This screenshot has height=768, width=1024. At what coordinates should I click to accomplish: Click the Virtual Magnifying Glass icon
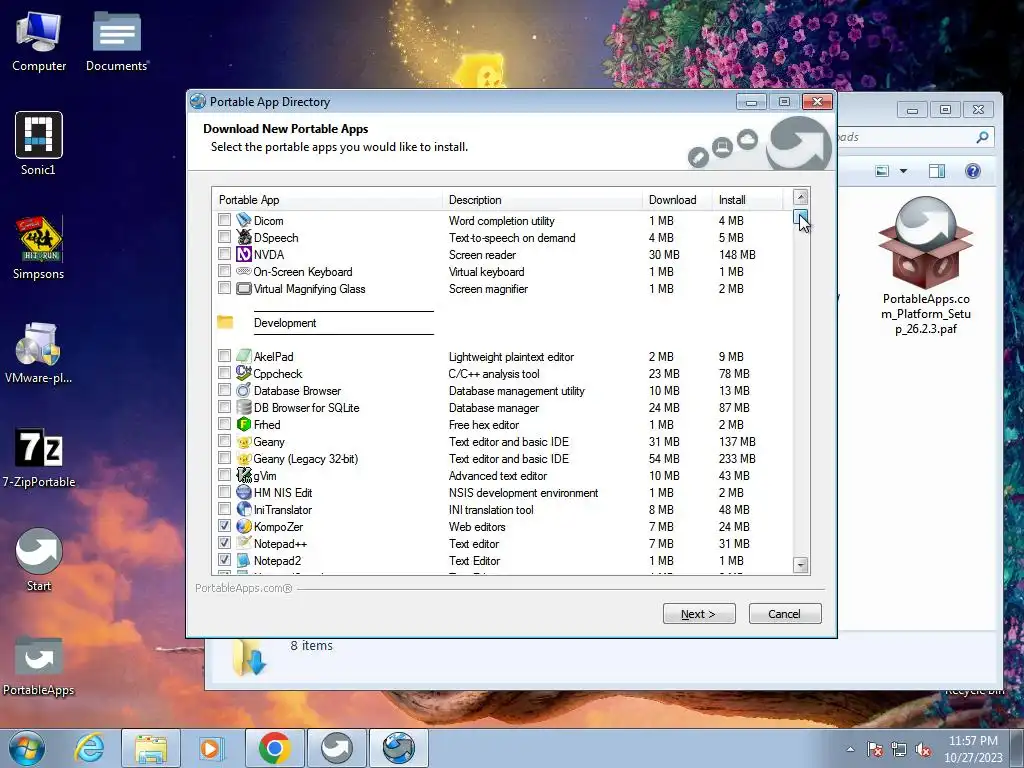[x=244, y=288]
